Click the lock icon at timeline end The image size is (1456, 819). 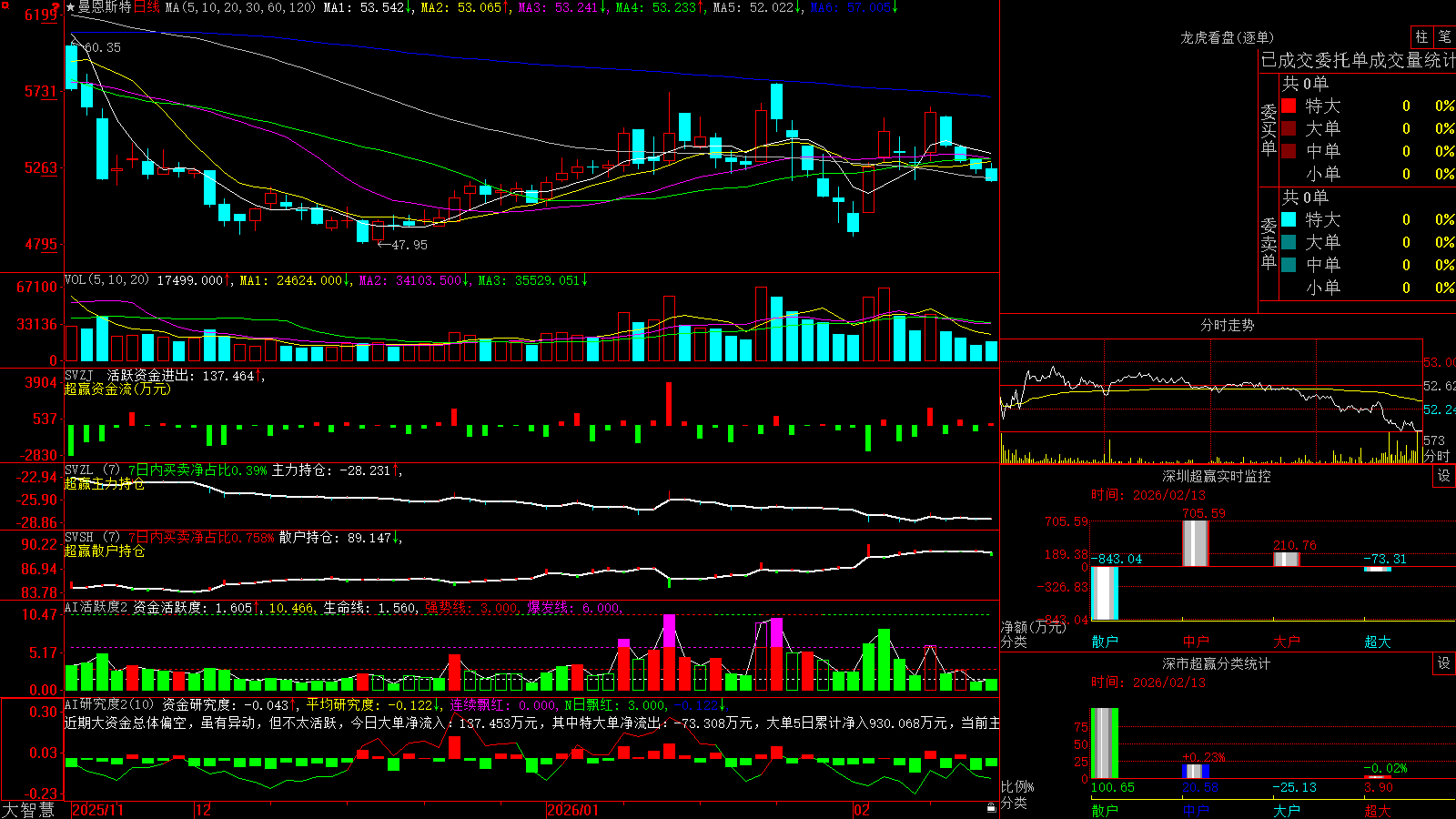click(991, 808)
